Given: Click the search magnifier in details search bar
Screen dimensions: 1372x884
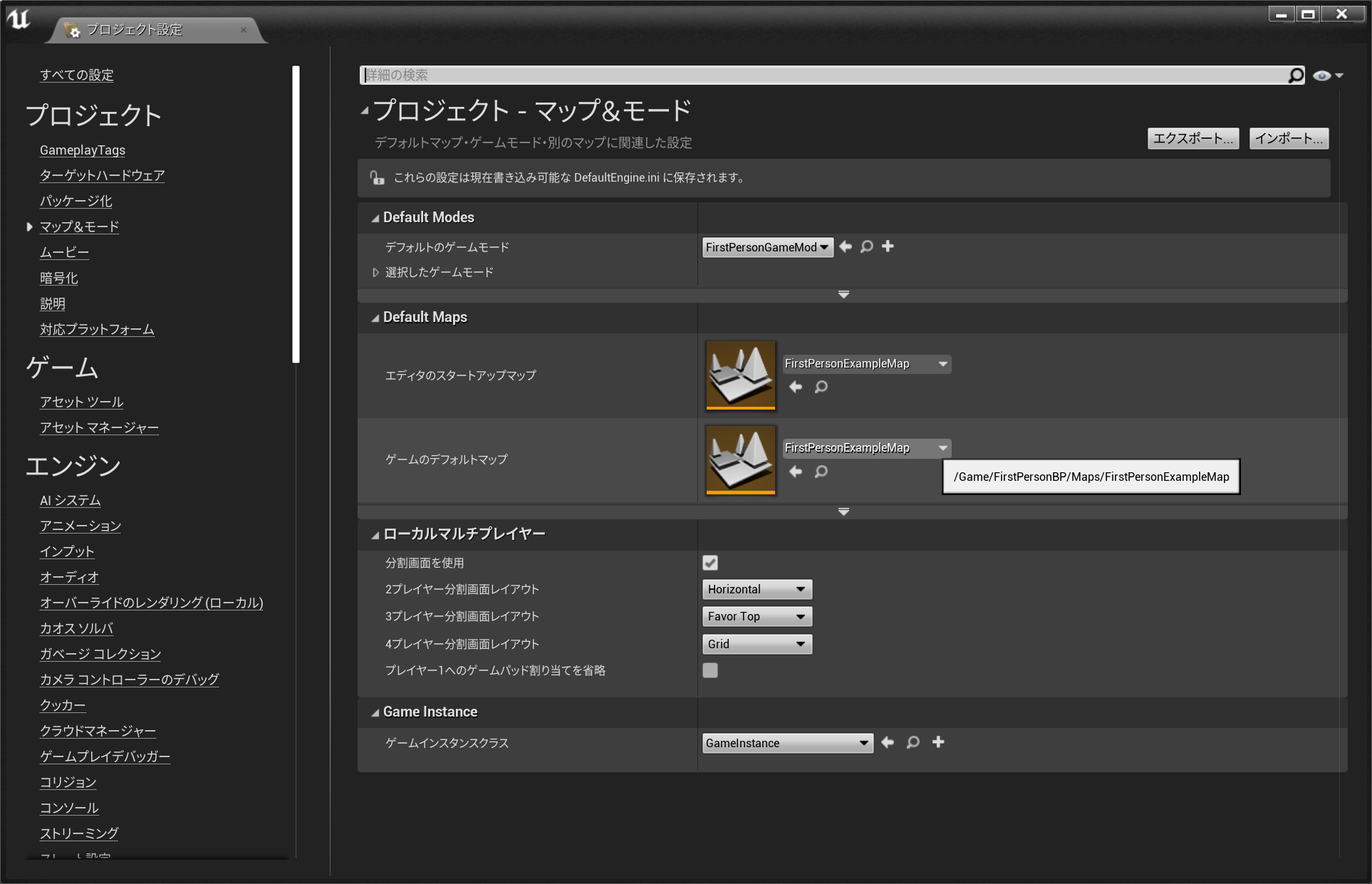Looking at the screenshot, I should click(1295, 76).
